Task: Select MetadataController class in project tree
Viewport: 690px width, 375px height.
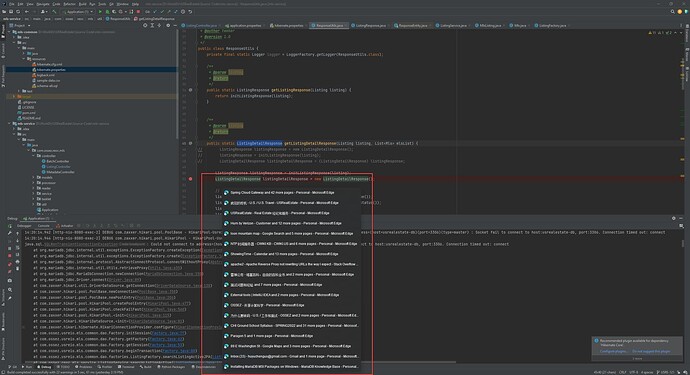Action: (x=59, y=172)
